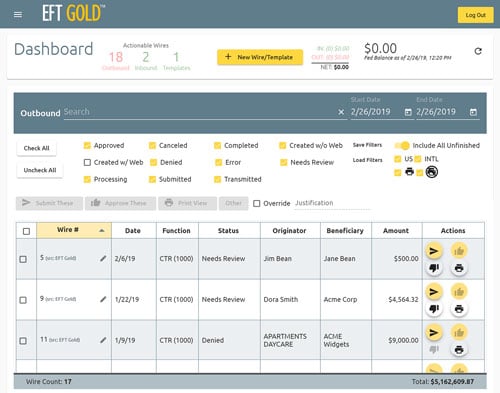
Task: Deny wire 5 with thumbs down
Action: [434, 268]
